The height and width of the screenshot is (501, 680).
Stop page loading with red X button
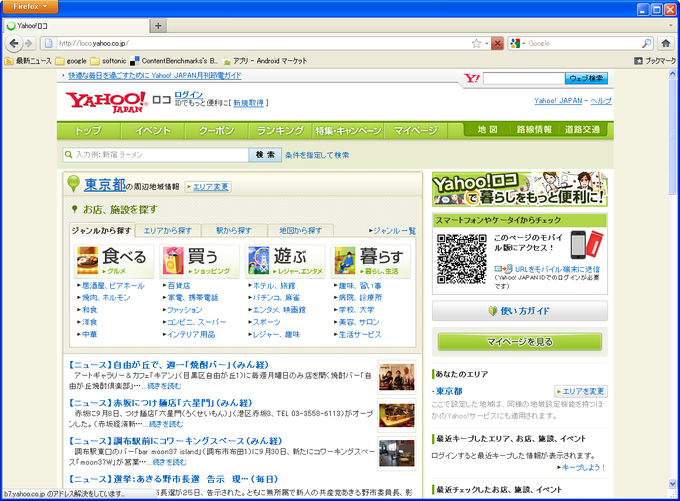click(x=497, y=43)
